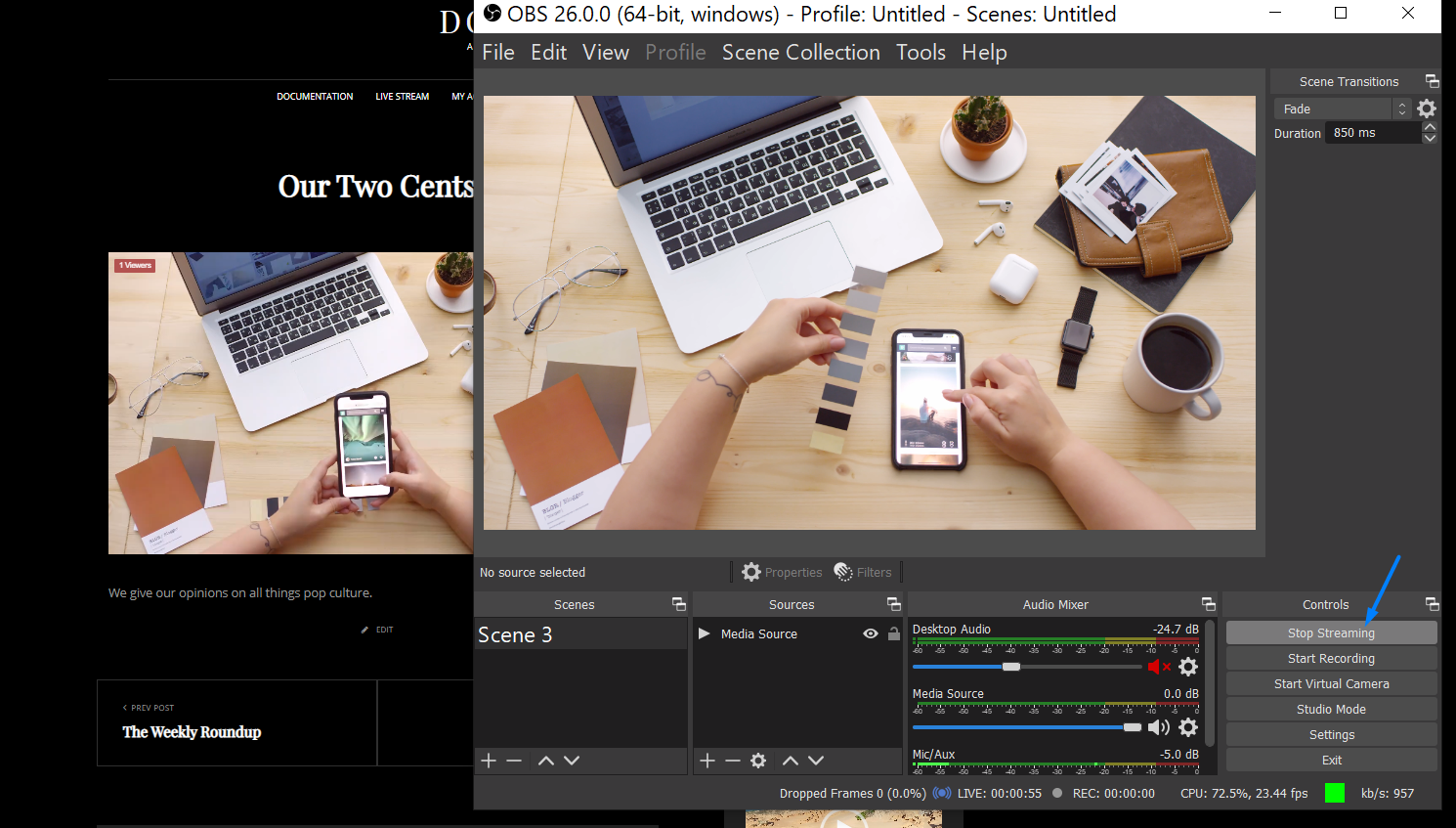
Task: Move source down in Sources list
Action: (x=816, y=761)
